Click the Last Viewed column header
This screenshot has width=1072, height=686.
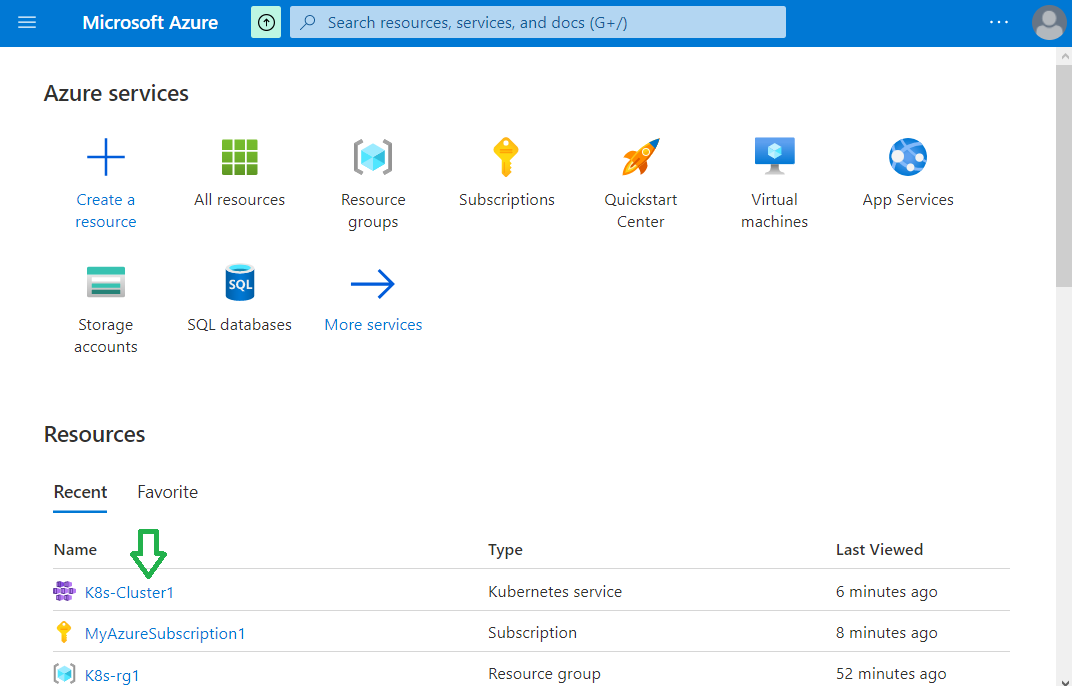[x=879, y=550]
